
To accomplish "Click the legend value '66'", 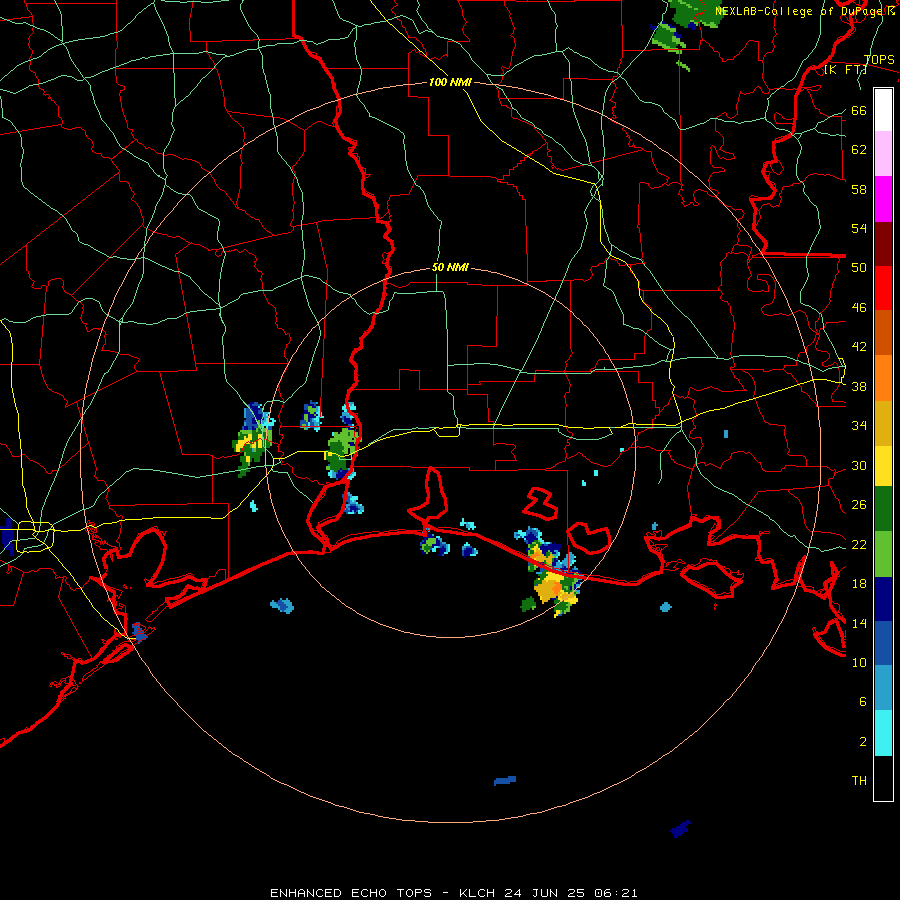I will (x=859, y=111).
